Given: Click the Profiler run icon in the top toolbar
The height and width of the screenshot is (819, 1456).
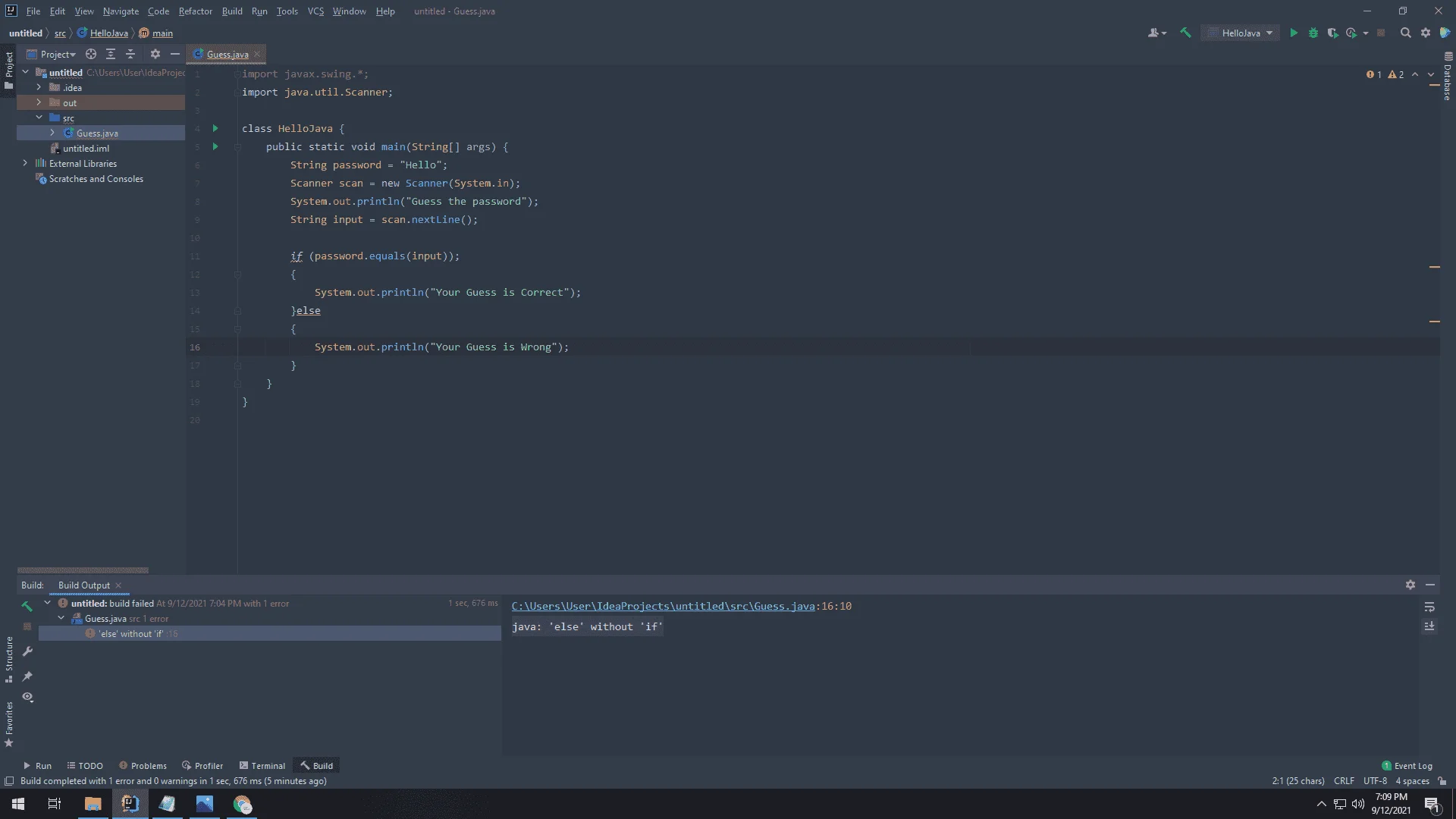Looking at the screenshot, I should tap(1351, 33).
